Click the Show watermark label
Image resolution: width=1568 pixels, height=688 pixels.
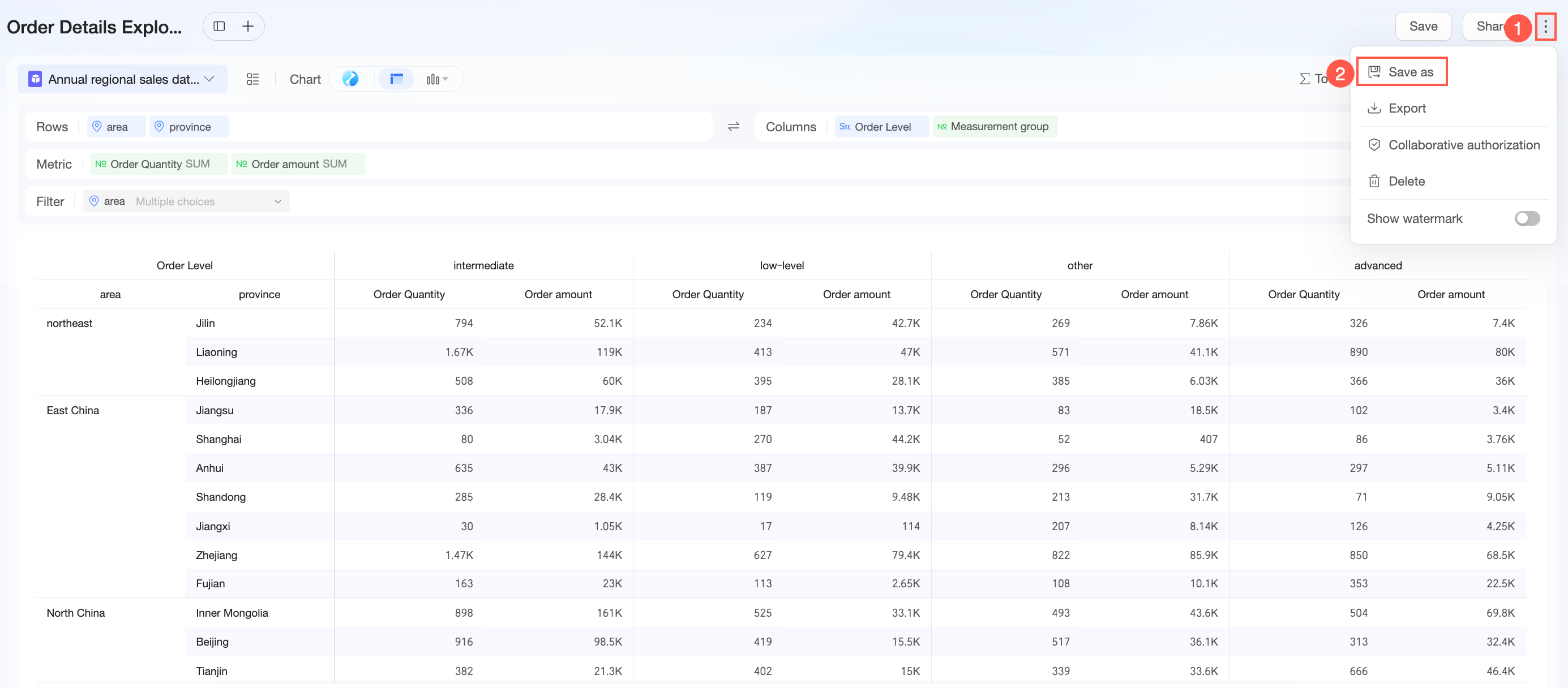click(1414, 218)
